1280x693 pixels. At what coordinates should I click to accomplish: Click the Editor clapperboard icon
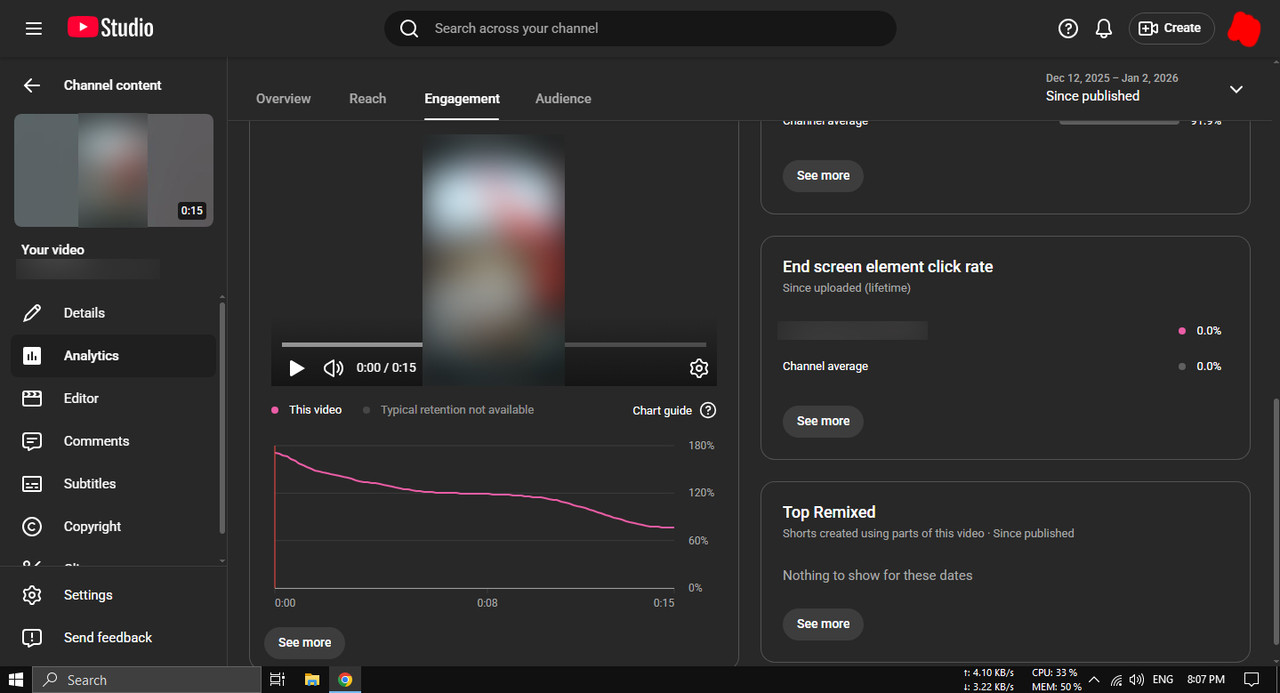pos(32,398)
